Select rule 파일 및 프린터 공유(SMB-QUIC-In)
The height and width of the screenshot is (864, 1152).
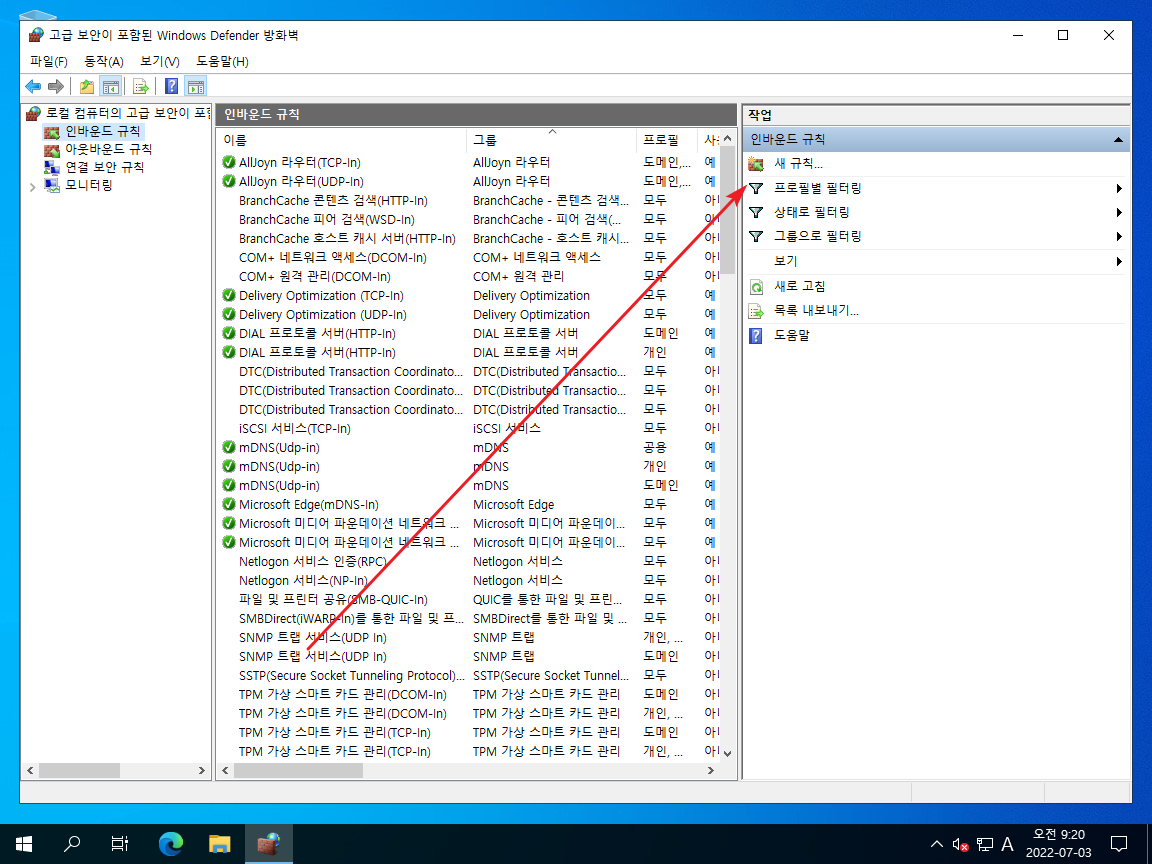(333, 600)
